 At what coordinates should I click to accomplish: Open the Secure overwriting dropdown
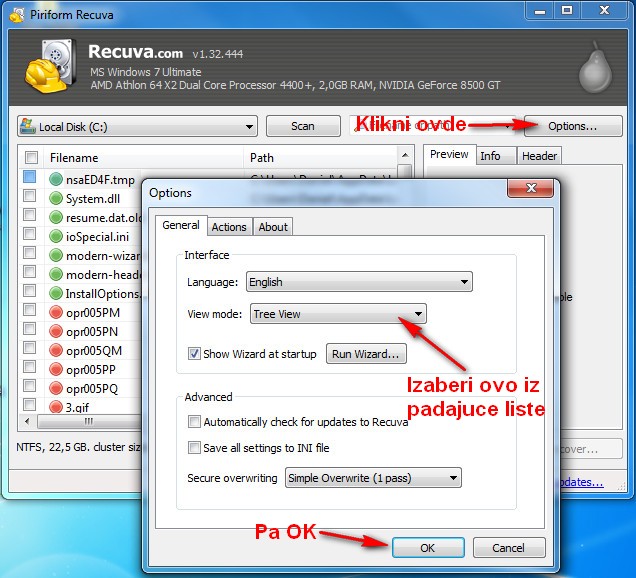pyautogui.click(x=373, y=478)
